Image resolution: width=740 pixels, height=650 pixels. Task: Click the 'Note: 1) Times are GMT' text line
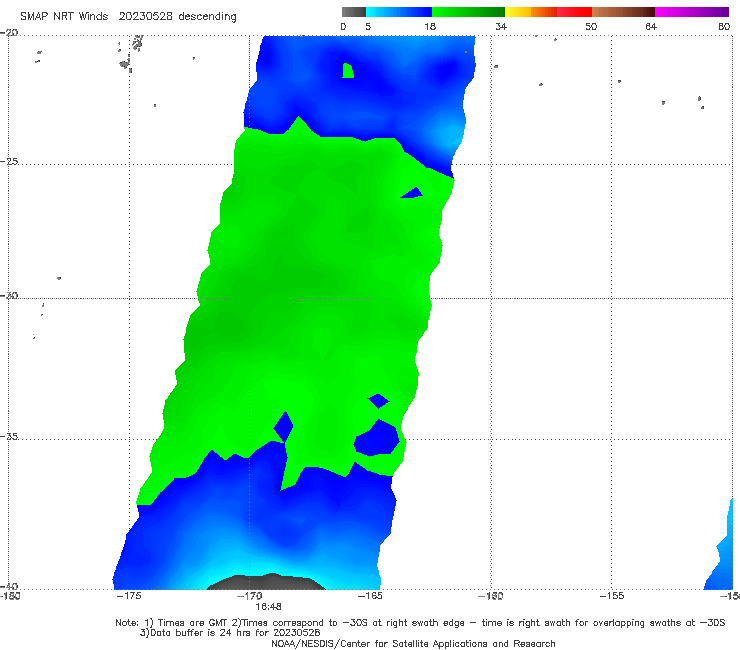[420, 623]
